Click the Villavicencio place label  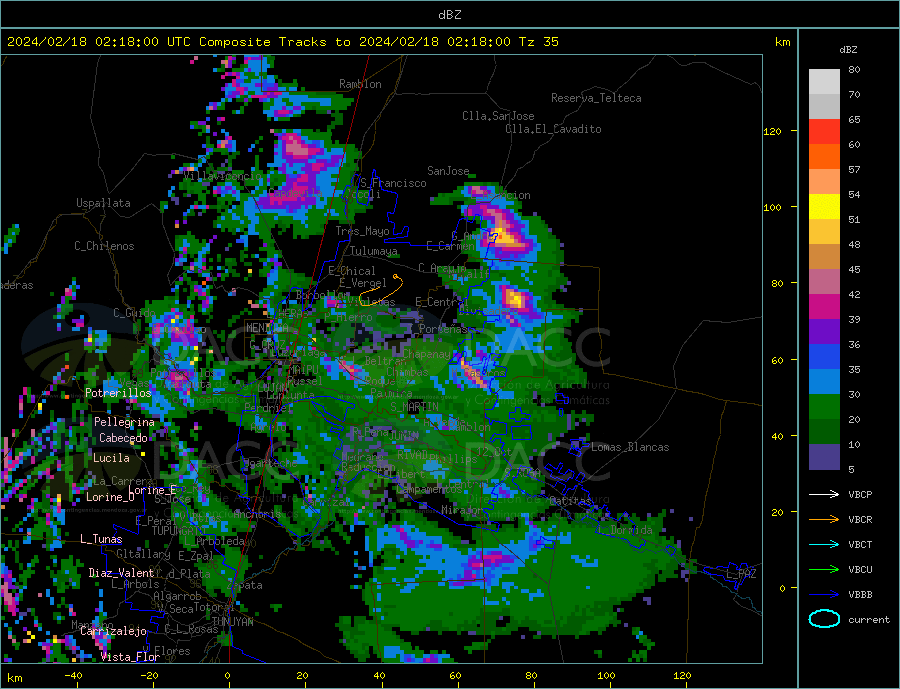(223, 176)
